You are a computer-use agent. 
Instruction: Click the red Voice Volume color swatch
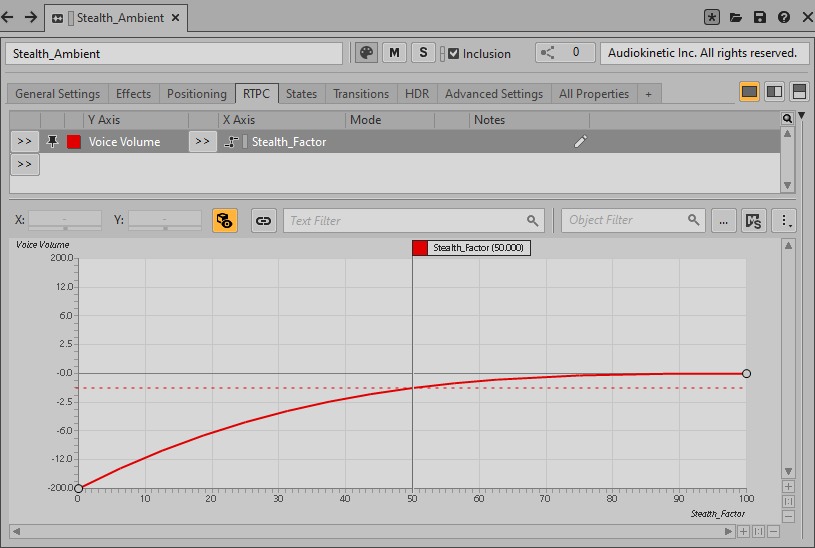point(73,142)
